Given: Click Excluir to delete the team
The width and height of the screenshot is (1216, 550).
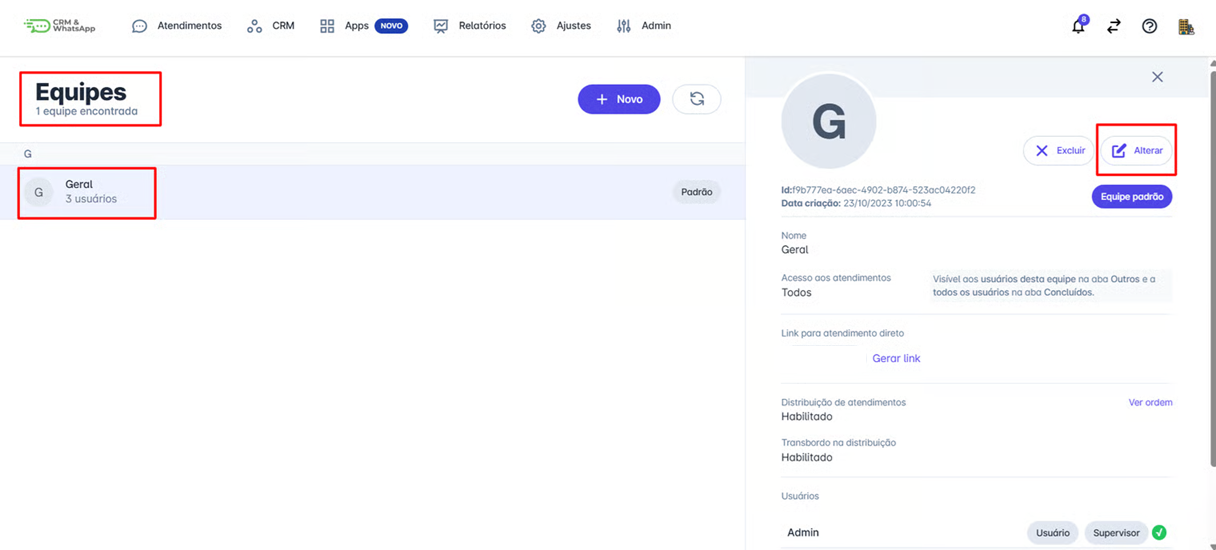Looking at the screenshot, I should click(x=1059, y=150).
